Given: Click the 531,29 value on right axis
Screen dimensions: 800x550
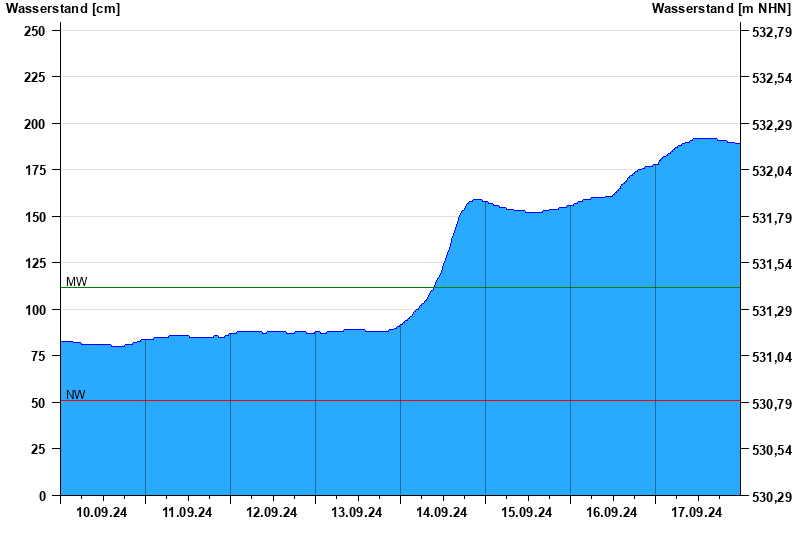Looking at the screenshot, I should point(772,311).
